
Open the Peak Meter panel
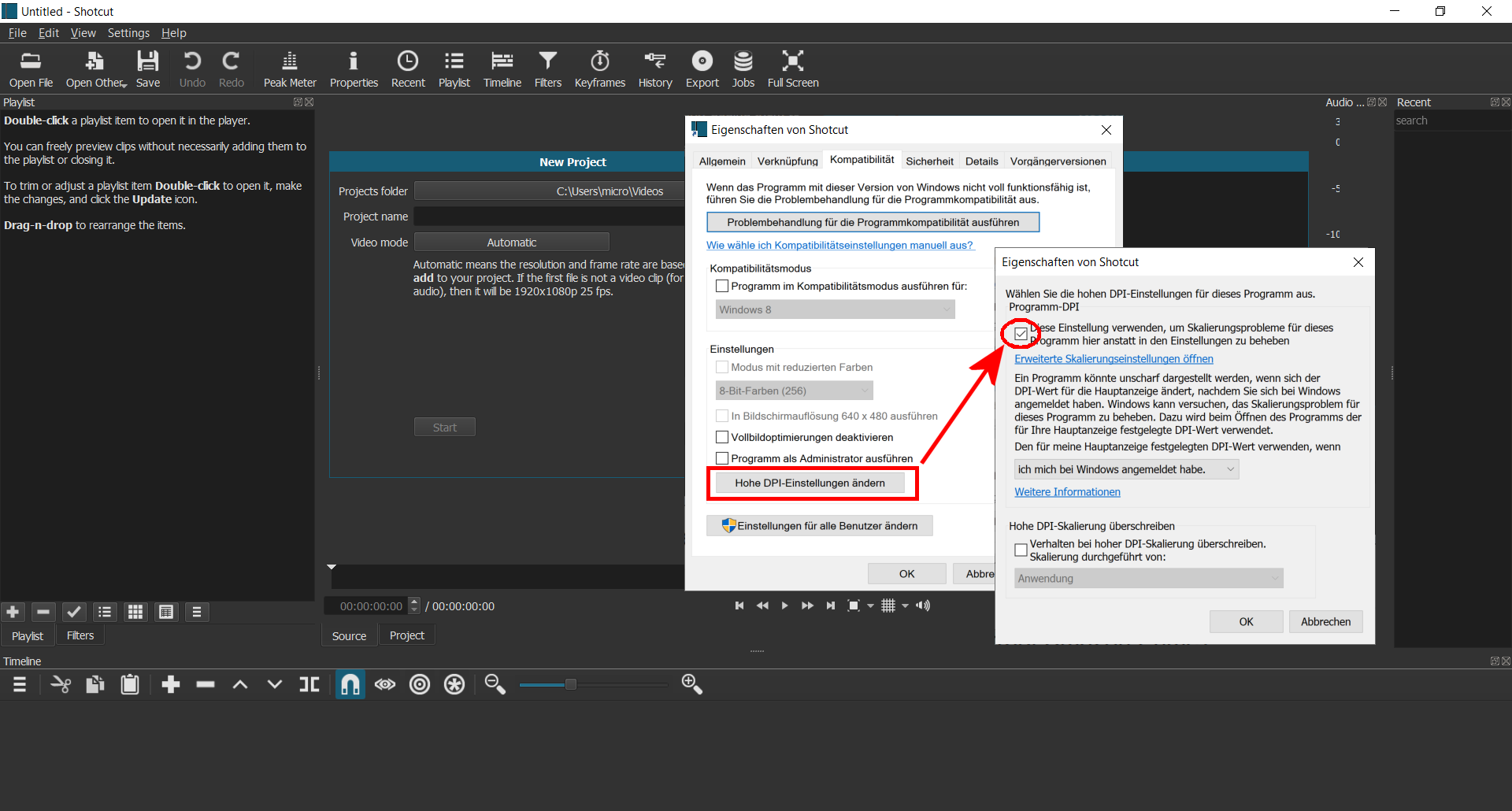click(x=290, y=69)
